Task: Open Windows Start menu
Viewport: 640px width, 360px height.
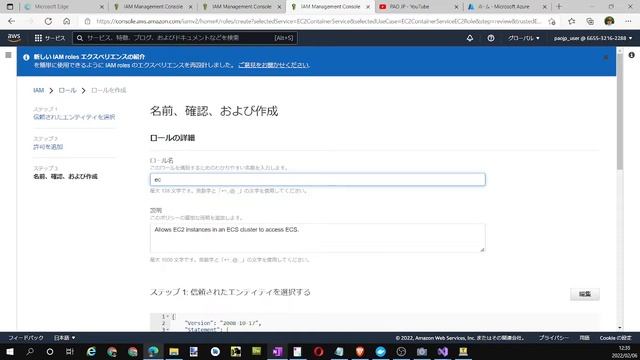Action: tap(10, 351)
